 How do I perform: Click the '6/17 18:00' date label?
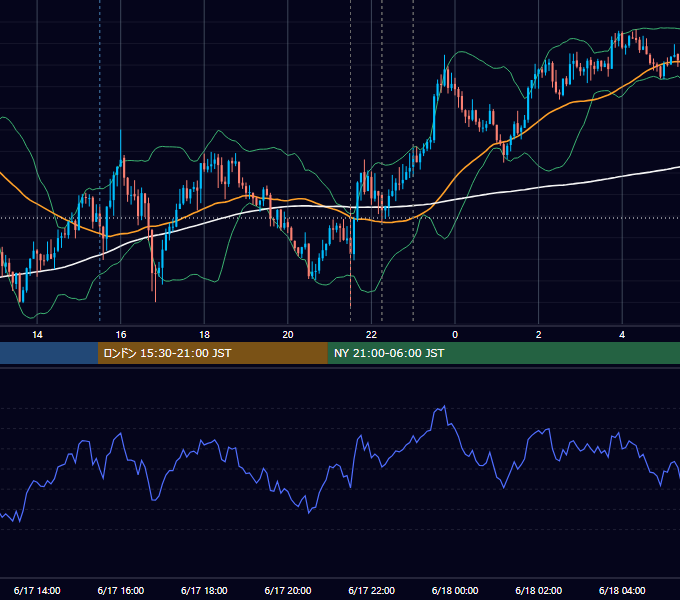tap(204, 590)
